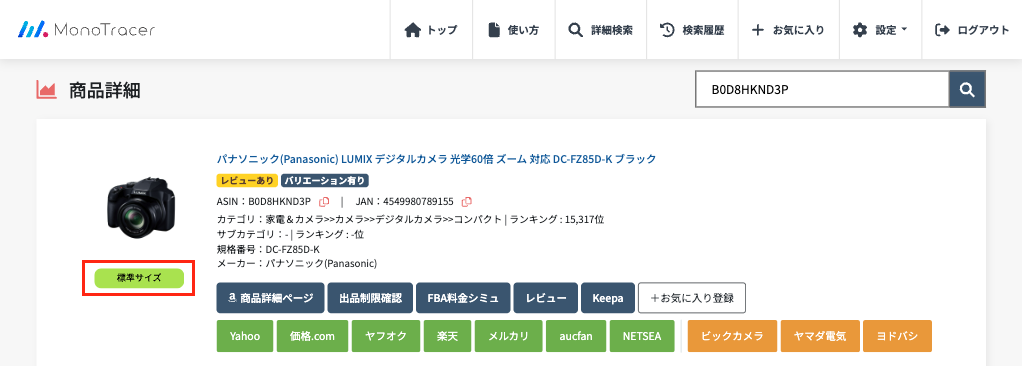Copy the ASIN with its copy icon

click(324, 201)
